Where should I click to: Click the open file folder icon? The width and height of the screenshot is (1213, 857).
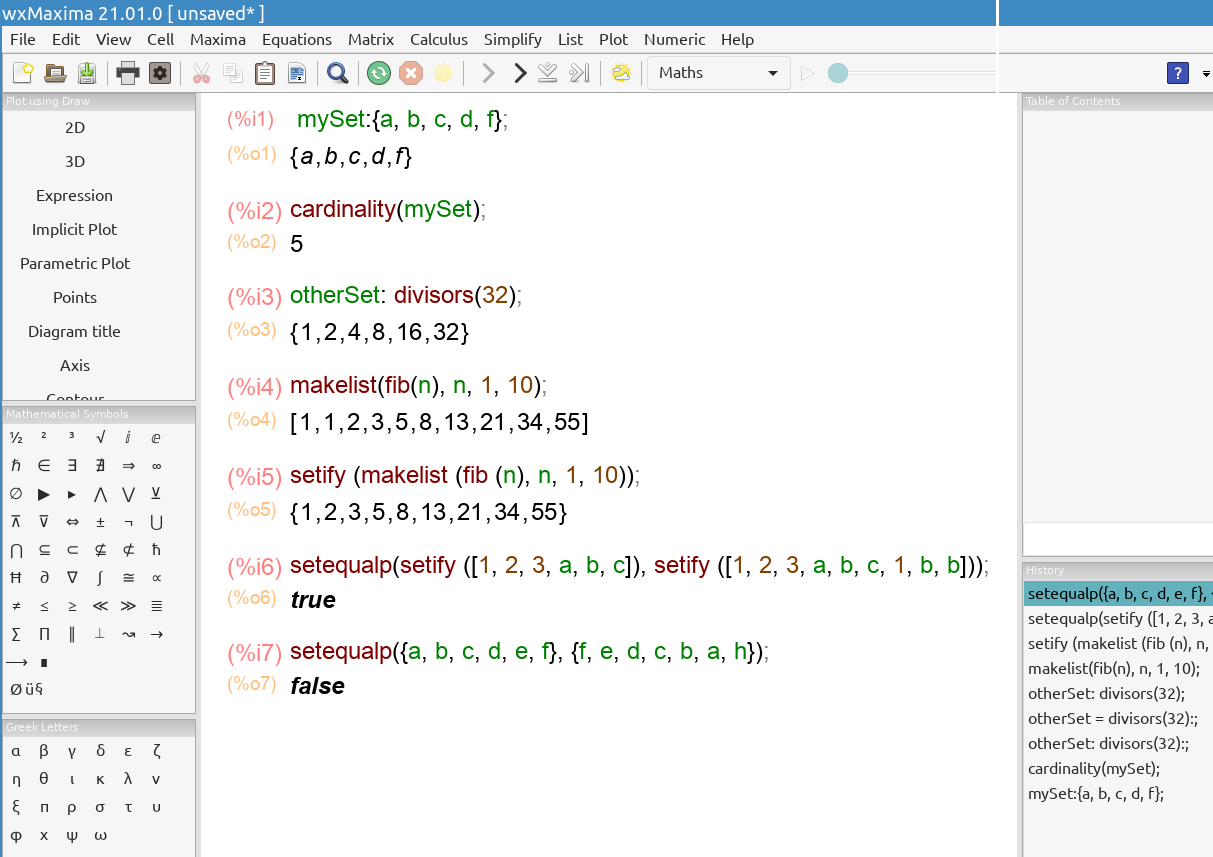coord(55,73)
